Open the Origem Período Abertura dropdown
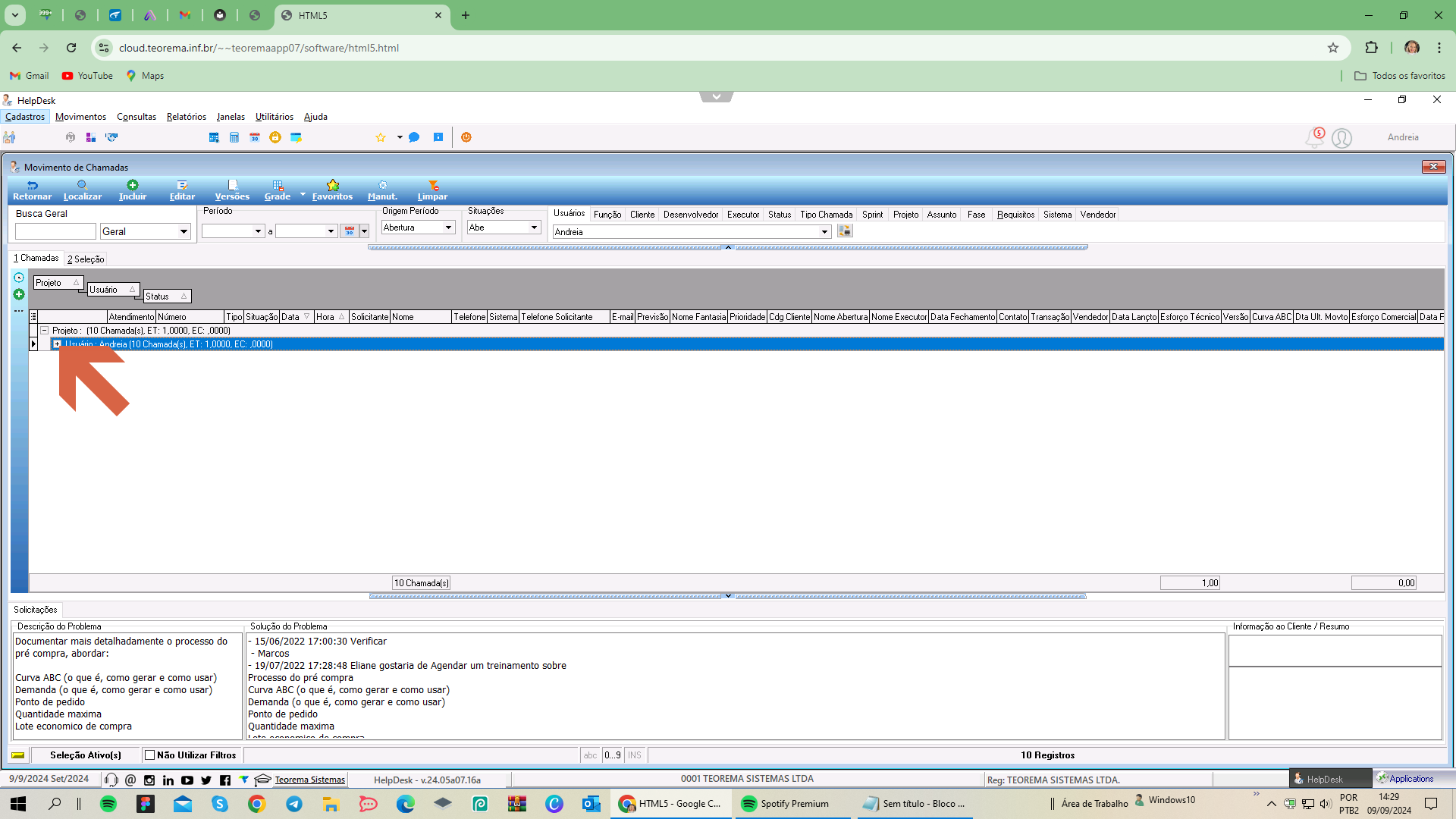Image resolution: width=1456 pixels, height=819 pixels. 448,227
